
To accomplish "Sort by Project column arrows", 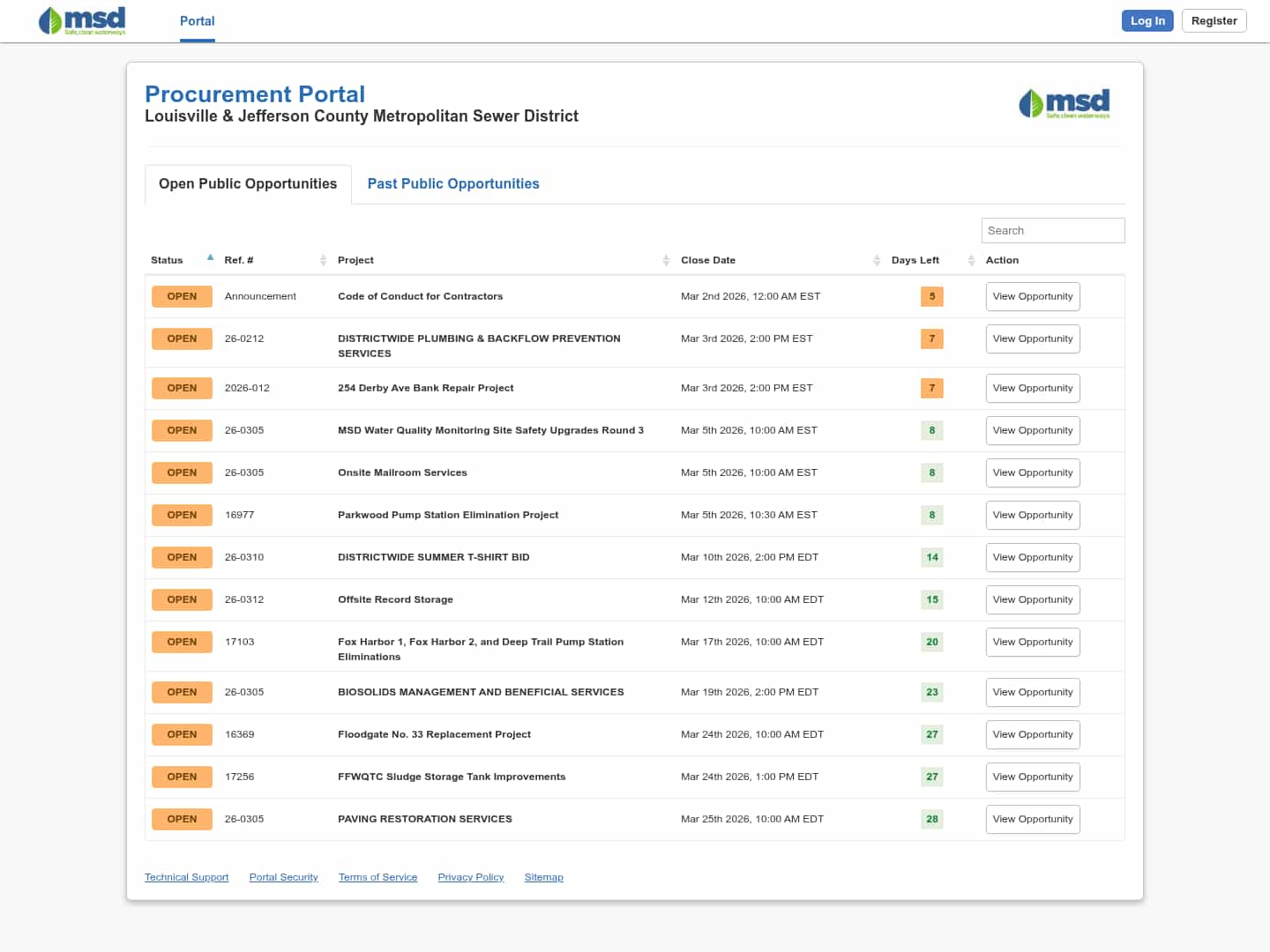I will (666, 260).
